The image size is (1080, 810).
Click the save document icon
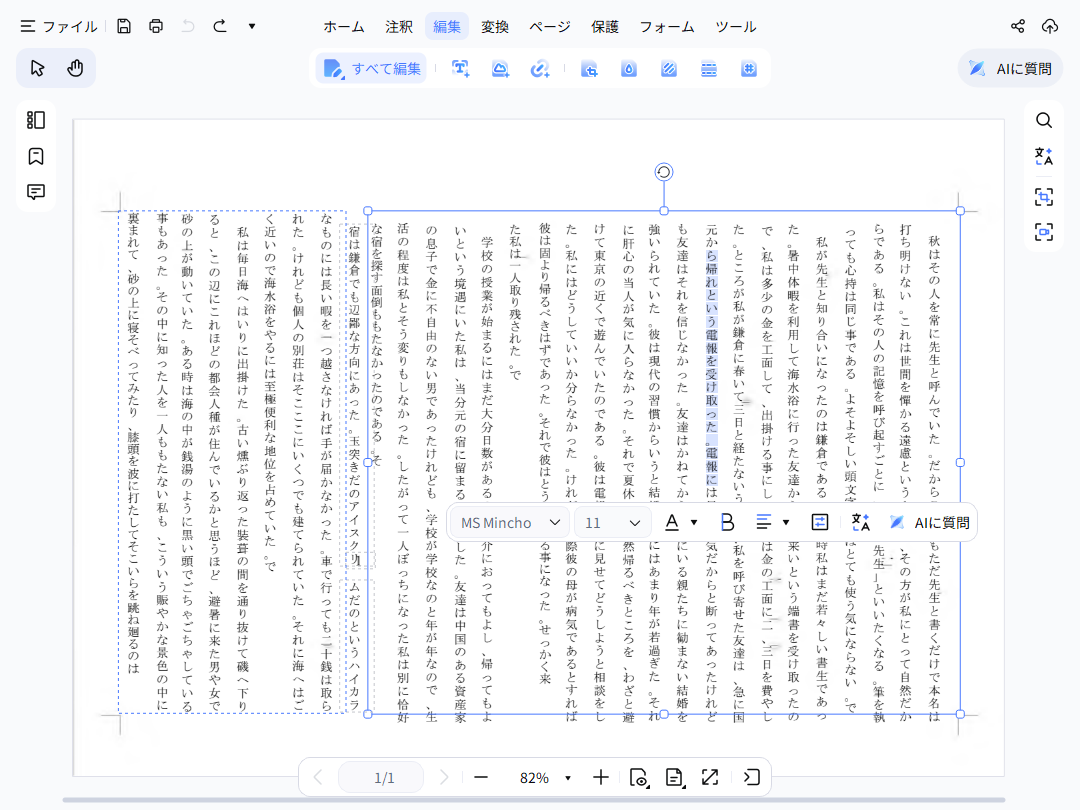tap(123, 26)
